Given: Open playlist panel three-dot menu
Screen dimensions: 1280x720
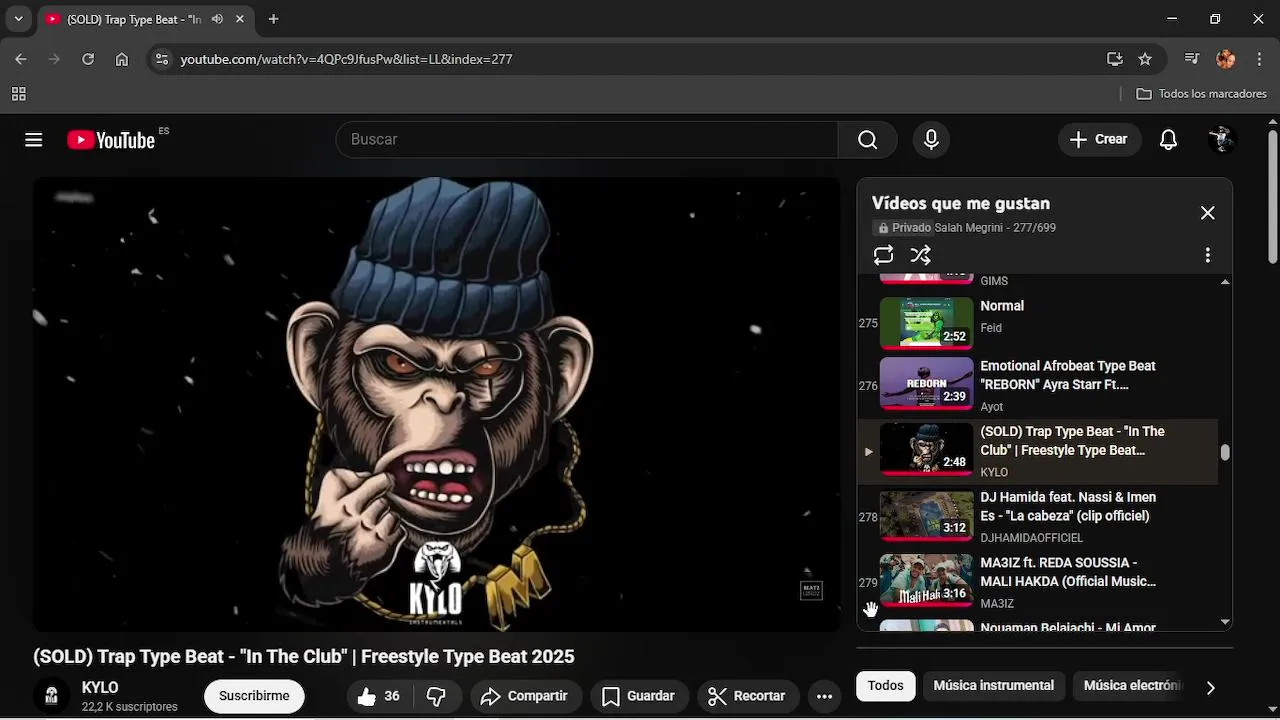Looking at the screenshot, I should [x=1207, y=255].
